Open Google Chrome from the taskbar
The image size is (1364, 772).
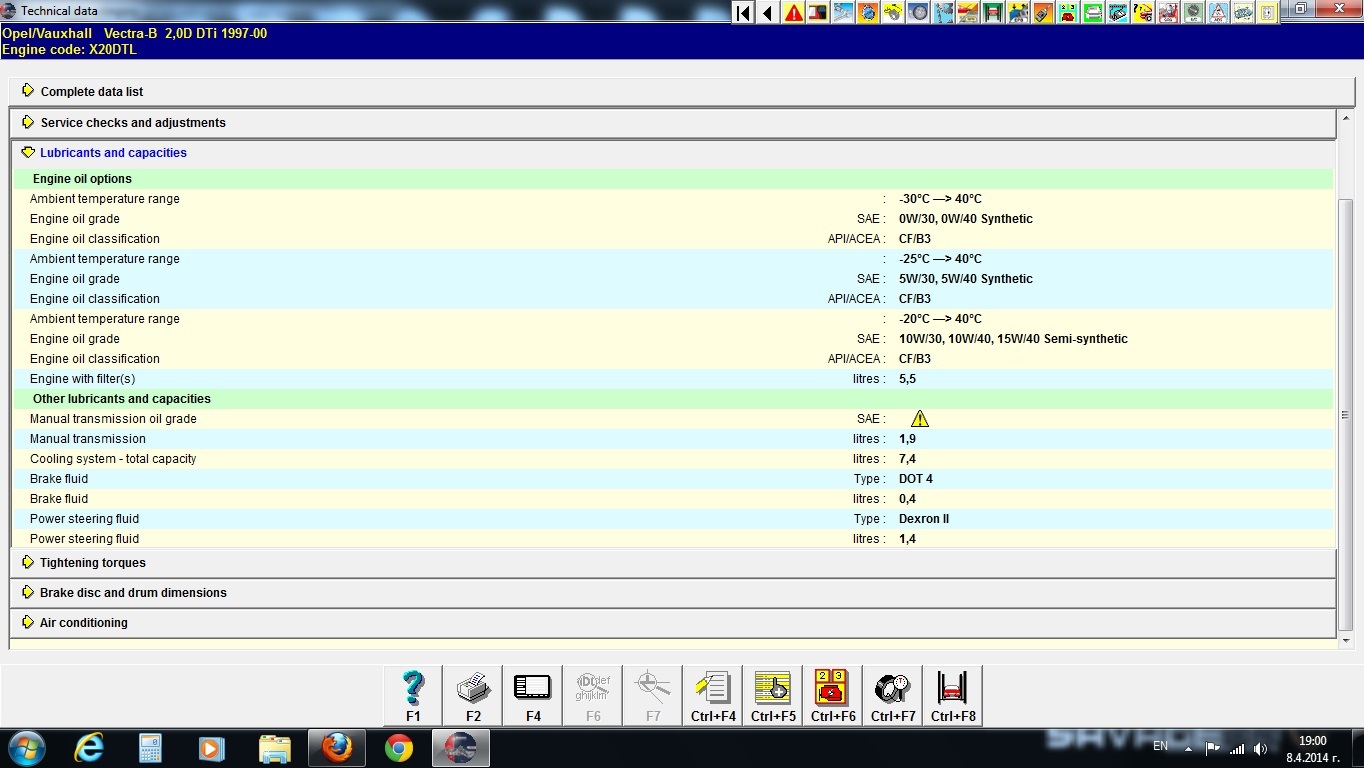point(399,748)
